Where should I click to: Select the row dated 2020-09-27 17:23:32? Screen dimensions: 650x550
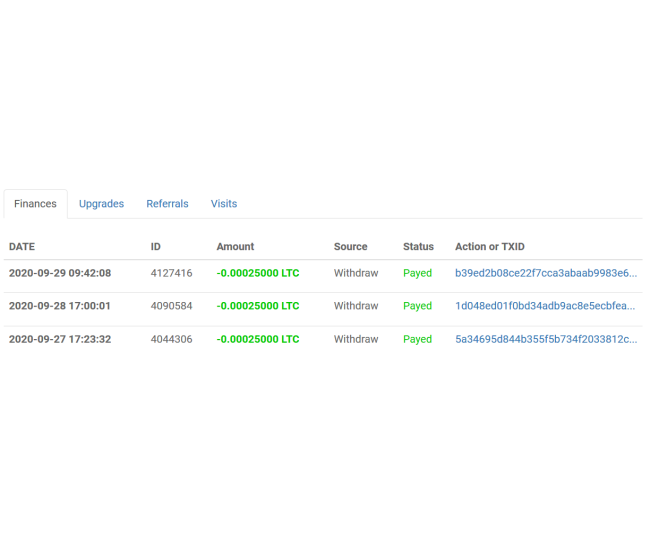click(60, 339)
